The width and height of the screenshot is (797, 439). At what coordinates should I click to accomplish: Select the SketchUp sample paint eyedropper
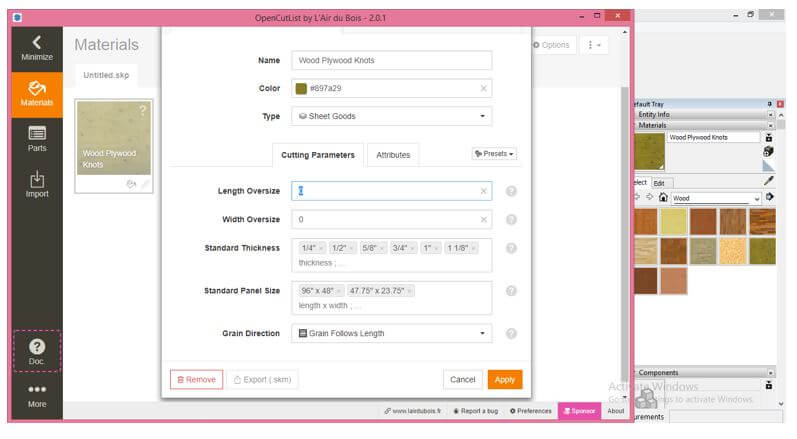[x=769, y=181]
